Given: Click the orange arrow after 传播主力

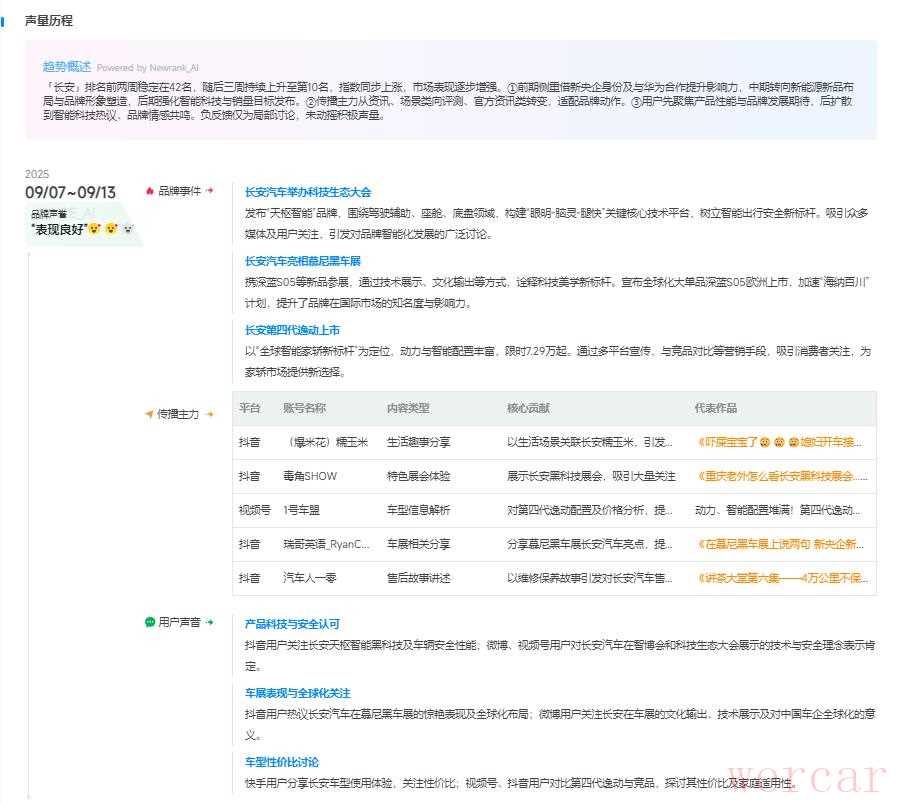Looking at the screenshot, I should point(210,414).
